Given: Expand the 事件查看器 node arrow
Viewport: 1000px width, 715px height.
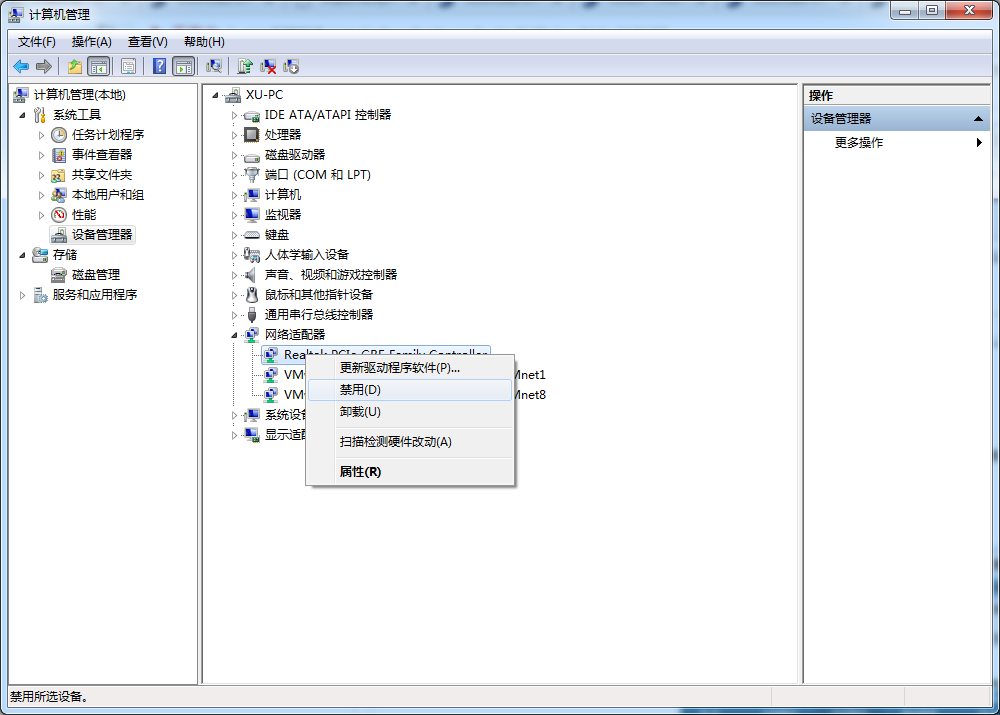Looking at the screenshot, I should pos(41,155).
